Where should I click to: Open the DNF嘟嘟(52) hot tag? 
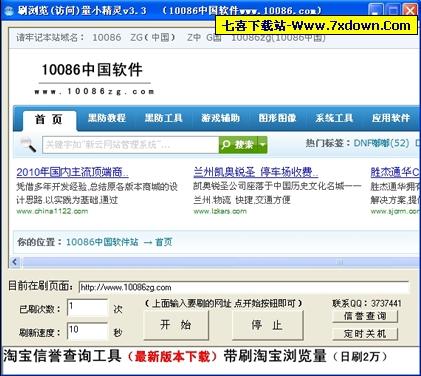(381, 143)
